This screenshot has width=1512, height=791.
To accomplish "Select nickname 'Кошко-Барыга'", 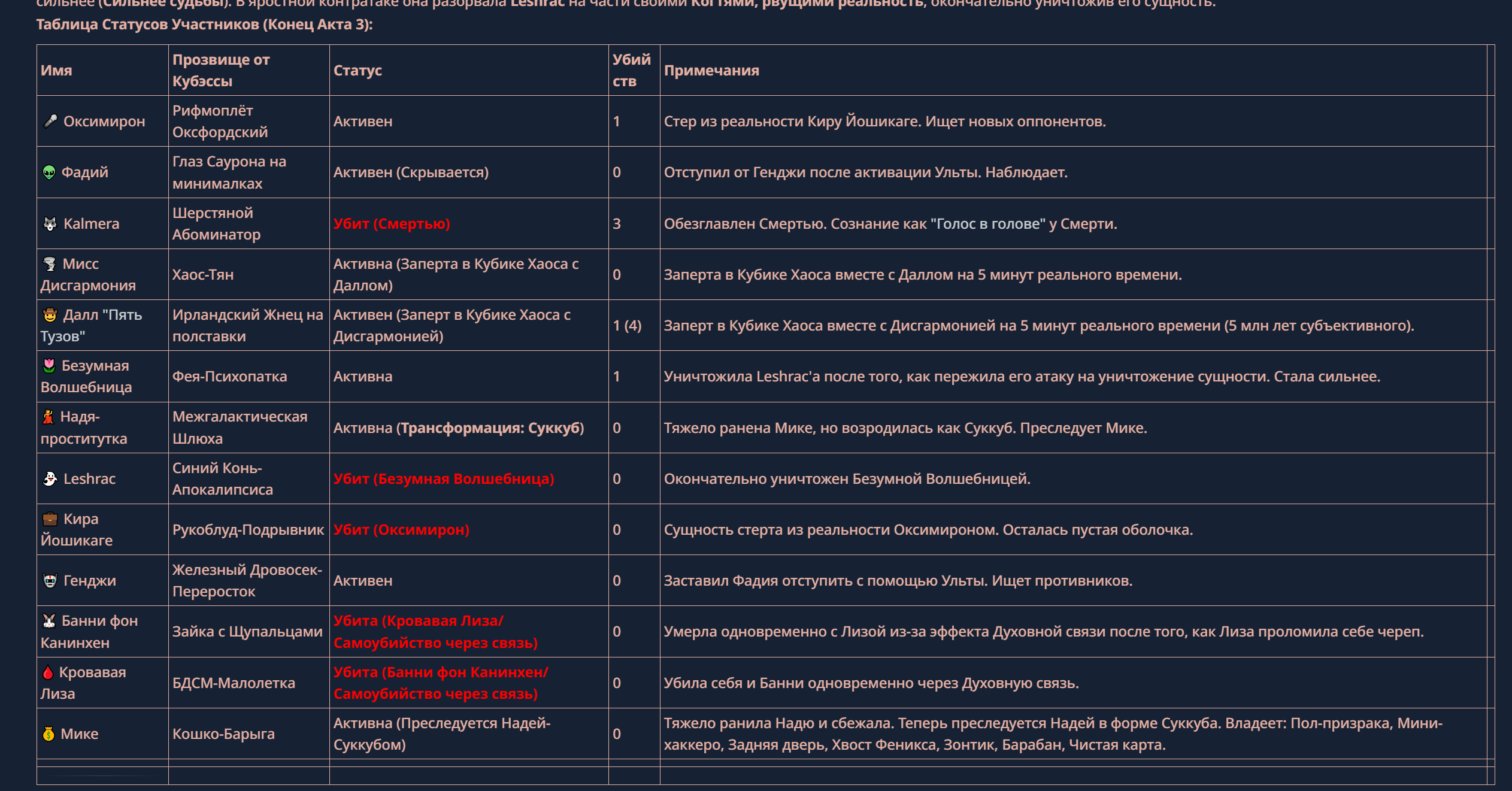I will coord(224,734).
